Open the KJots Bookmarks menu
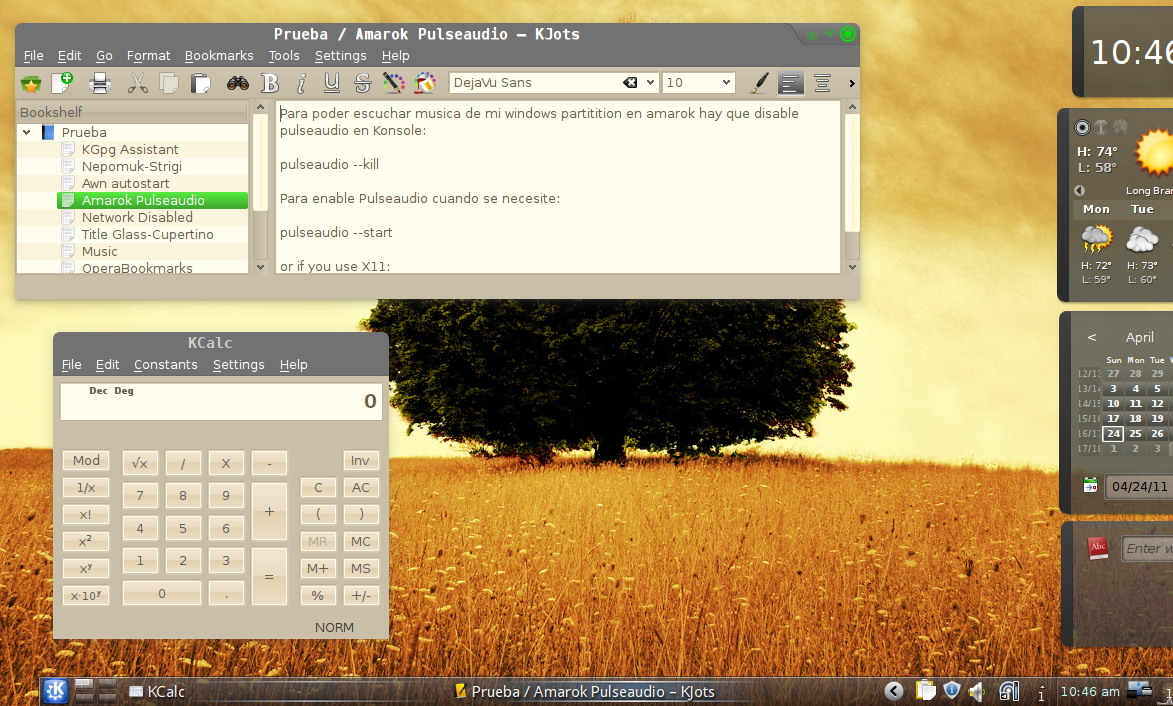 219,56
